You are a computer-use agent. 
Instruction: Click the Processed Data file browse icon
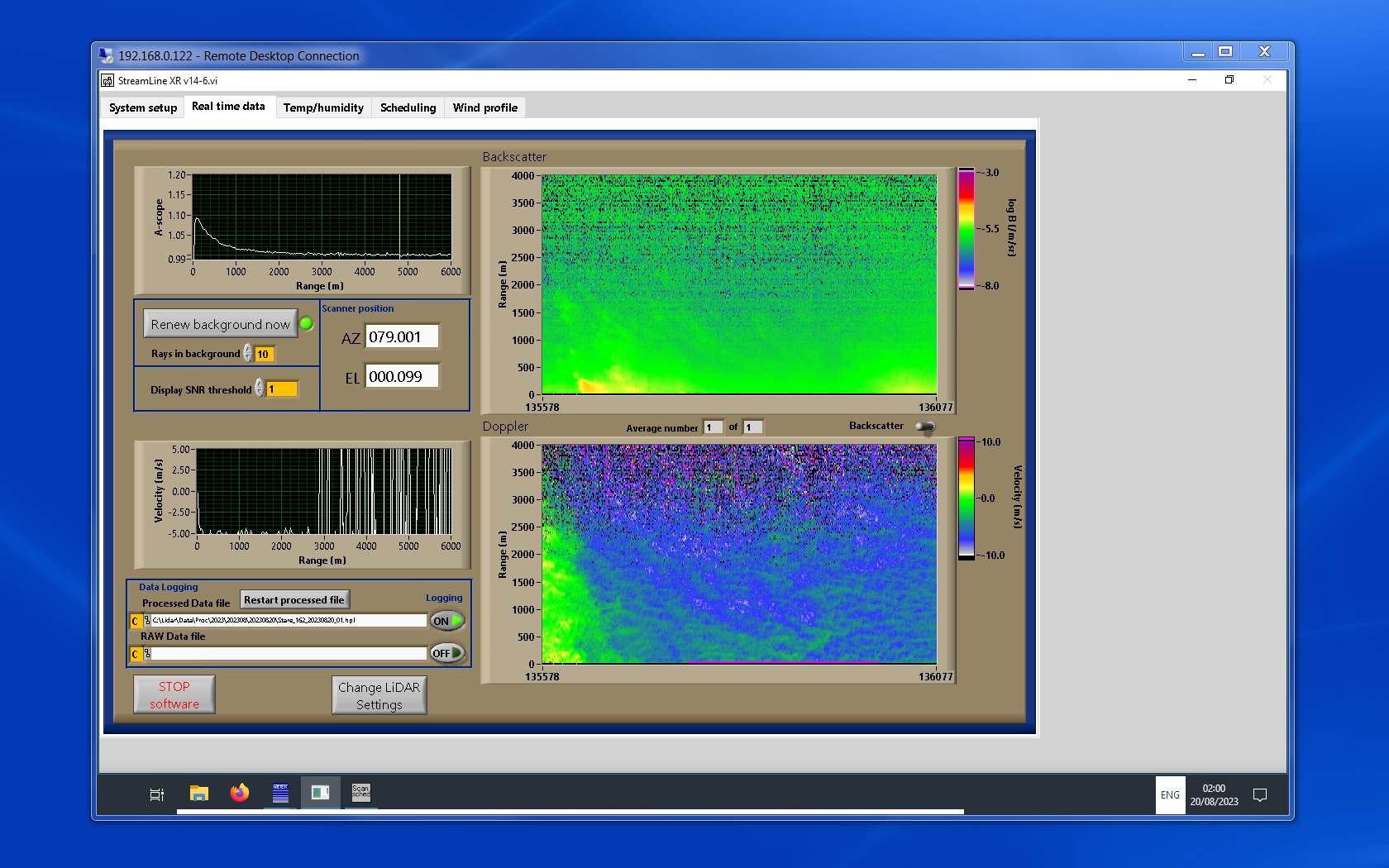pyautogui.click(x=147, y=621)
